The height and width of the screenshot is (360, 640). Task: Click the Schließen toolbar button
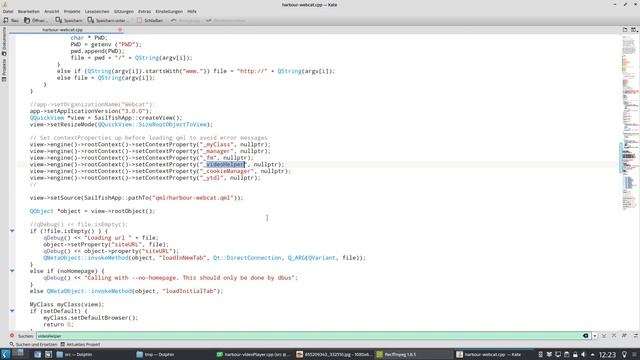click(x=149, y=20)
